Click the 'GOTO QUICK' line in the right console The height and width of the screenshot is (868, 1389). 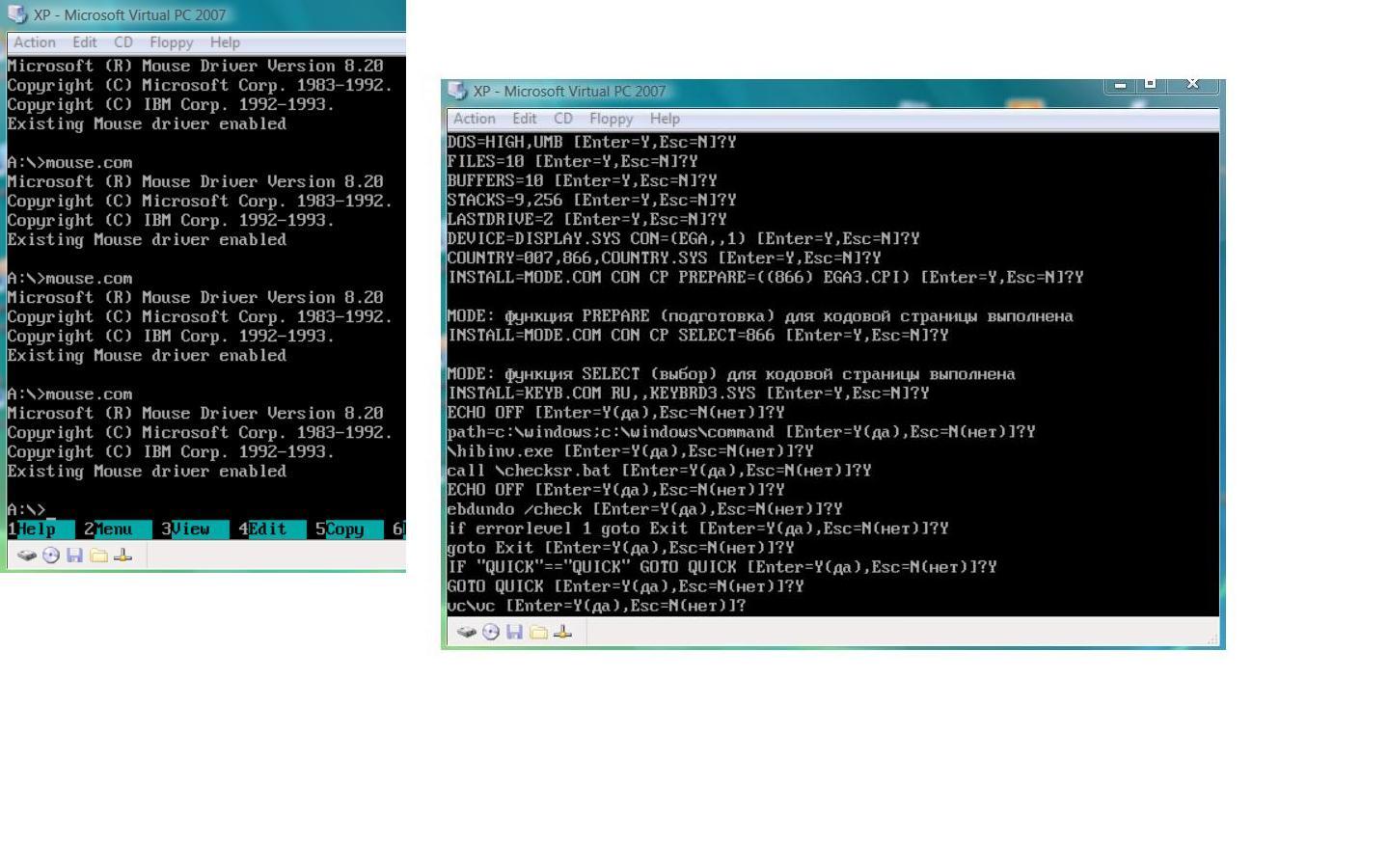point(625,586)
